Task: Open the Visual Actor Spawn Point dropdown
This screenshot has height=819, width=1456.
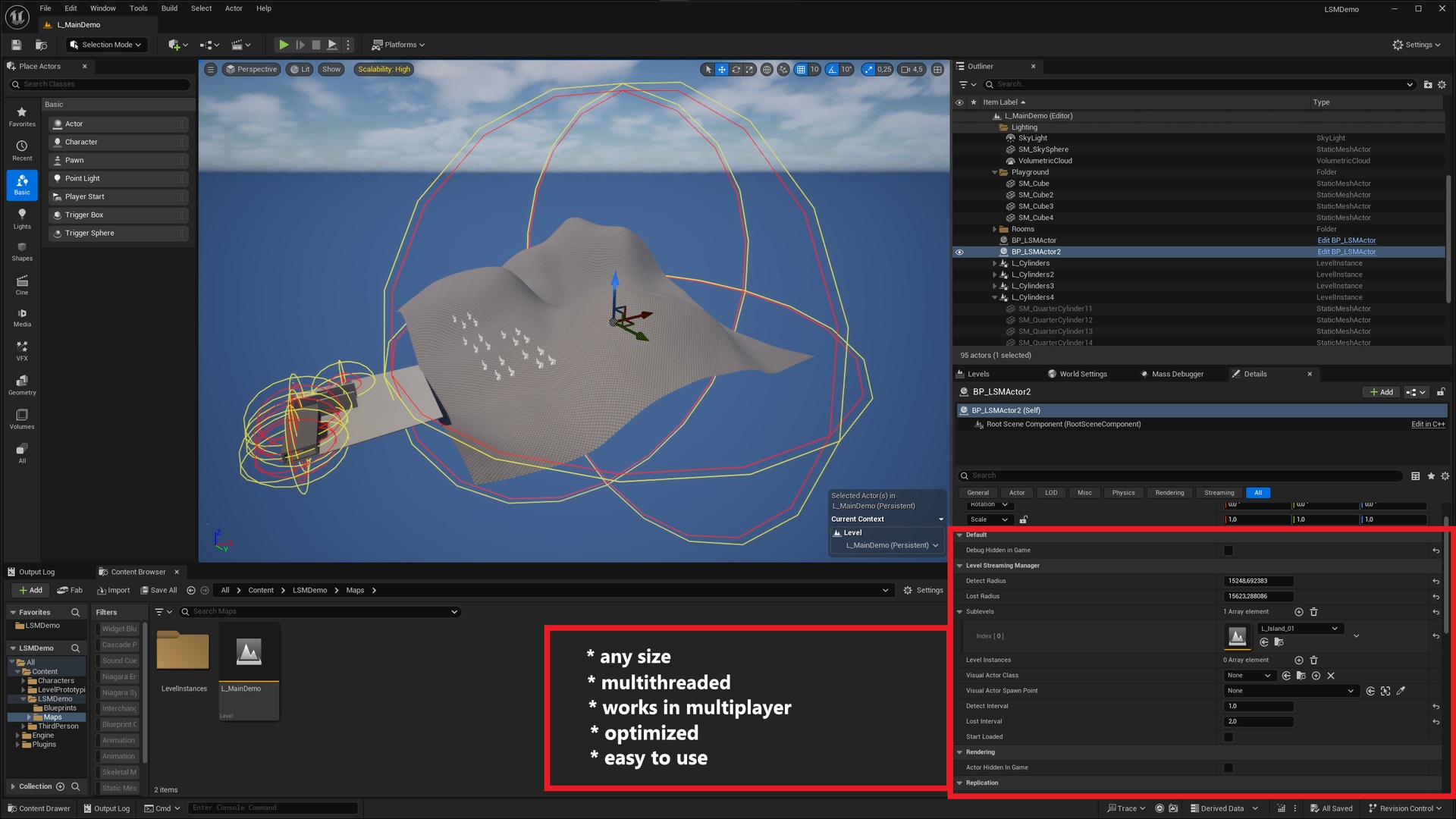Action: pos(1290,691)
